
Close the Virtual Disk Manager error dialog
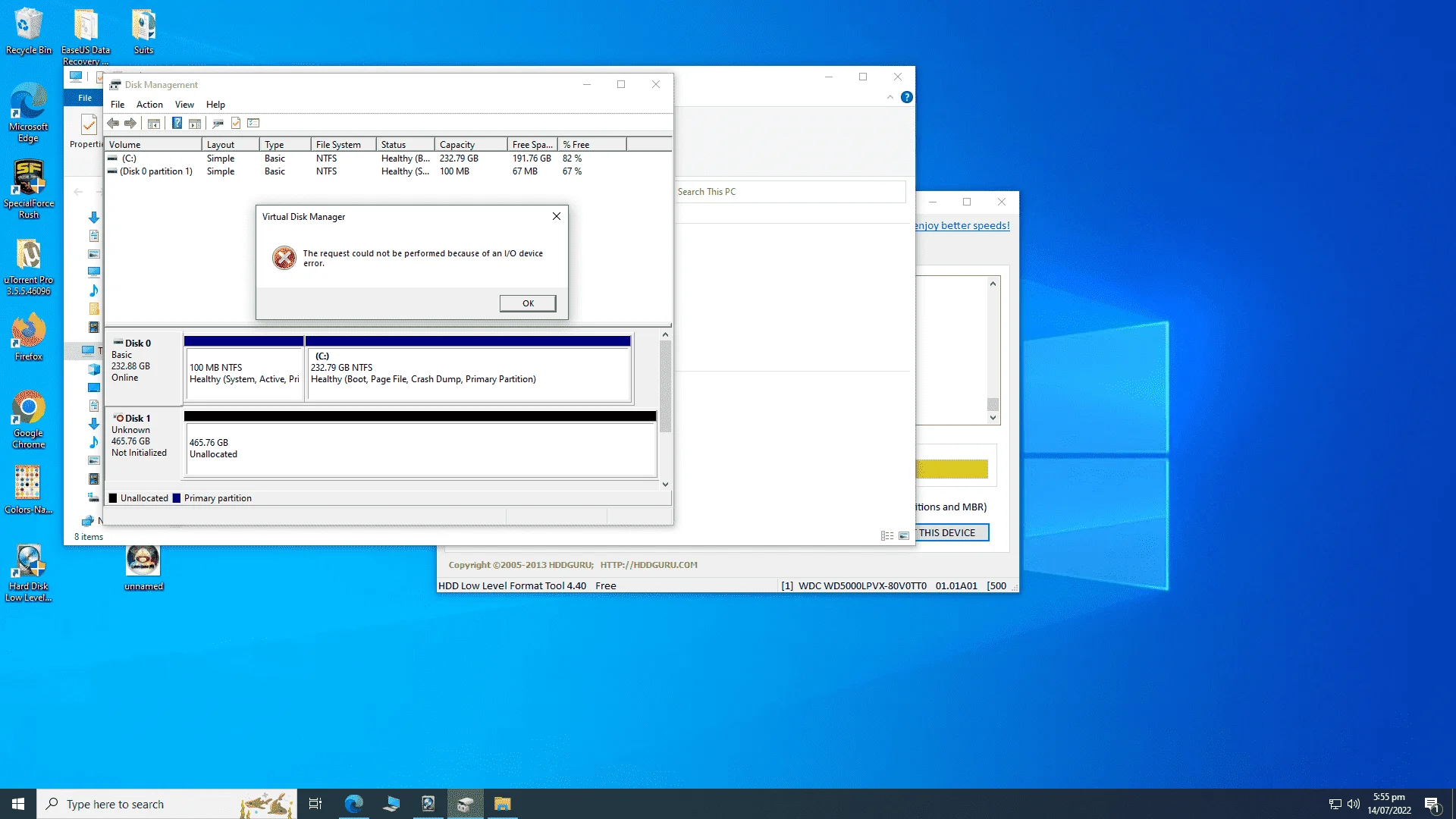point(557,216)
